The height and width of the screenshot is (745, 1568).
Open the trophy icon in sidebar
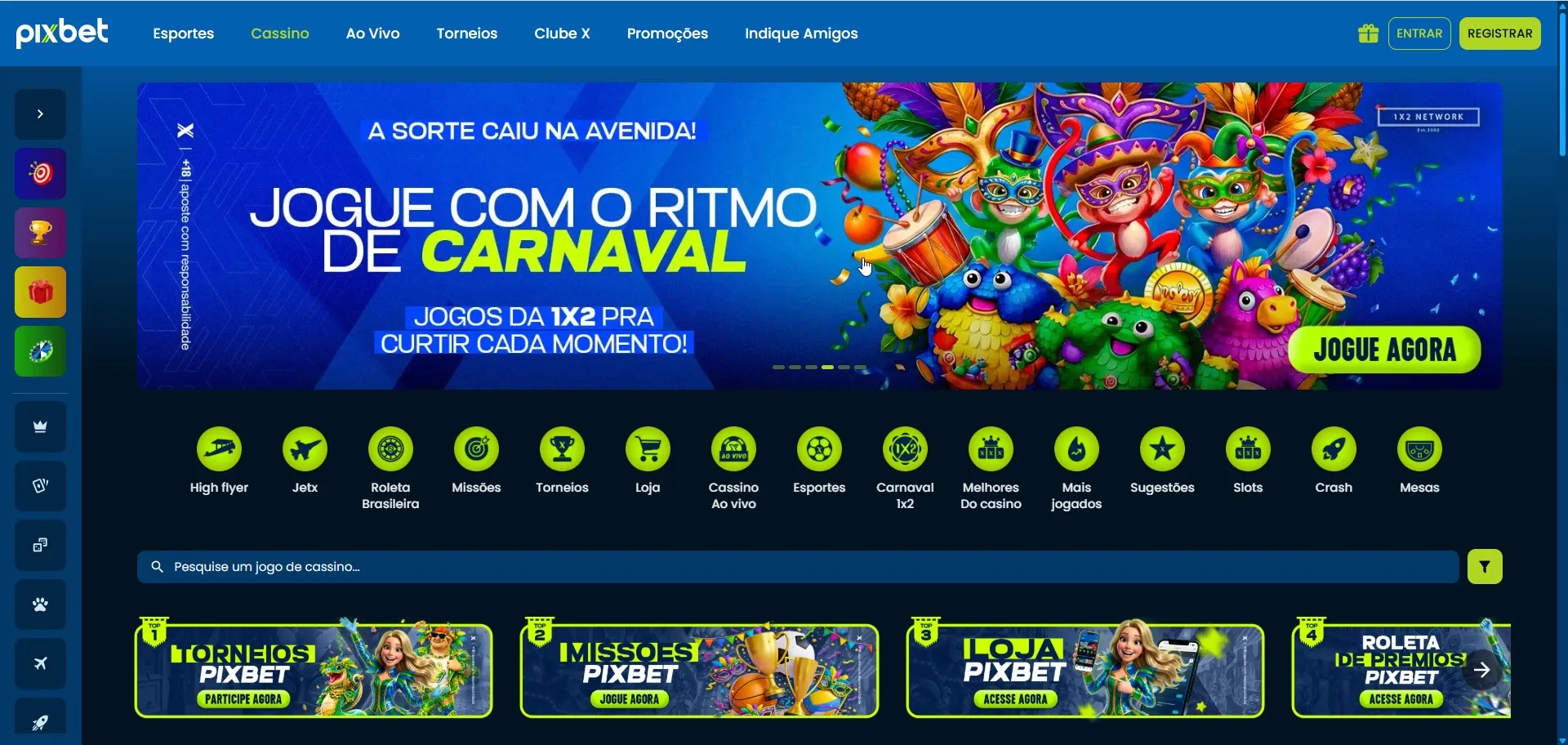click(x=40, y=233)
